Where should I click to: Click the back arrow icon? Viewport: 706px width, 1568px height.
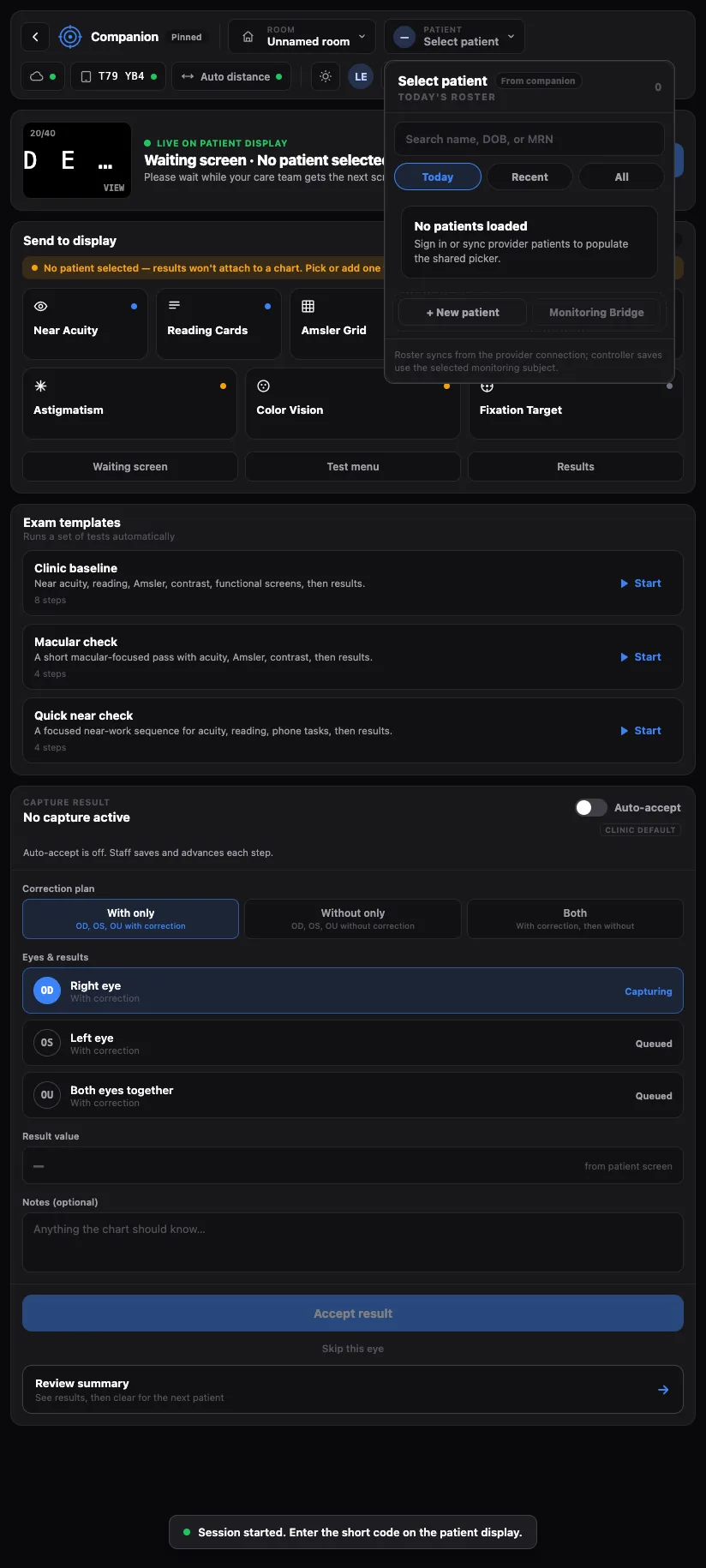(35, 37)
